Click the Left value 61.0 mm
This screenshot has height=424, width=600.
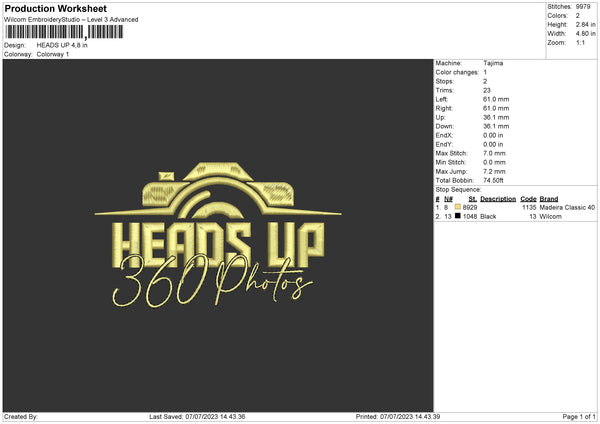496,99
